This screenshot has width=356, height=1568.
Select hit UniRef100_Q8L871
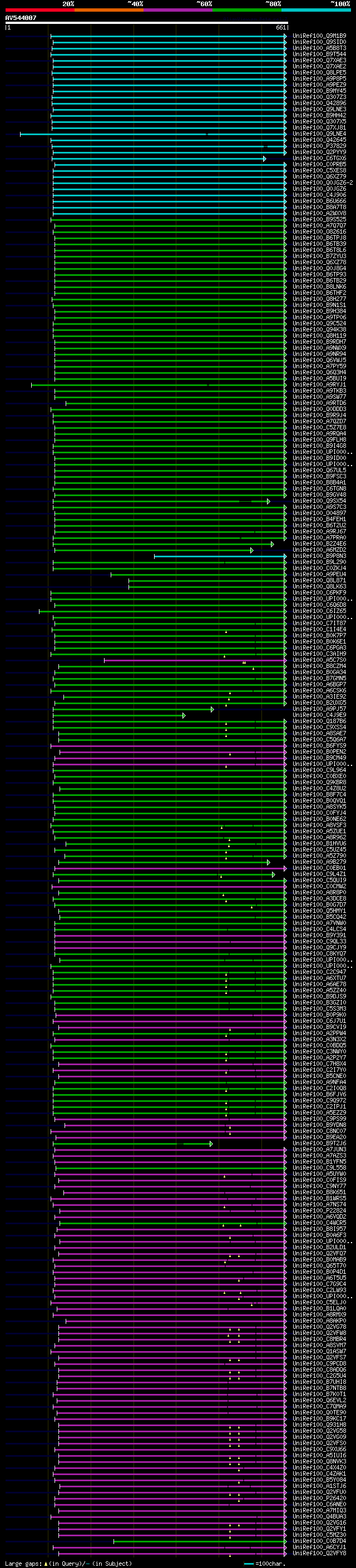click(319, 581)
